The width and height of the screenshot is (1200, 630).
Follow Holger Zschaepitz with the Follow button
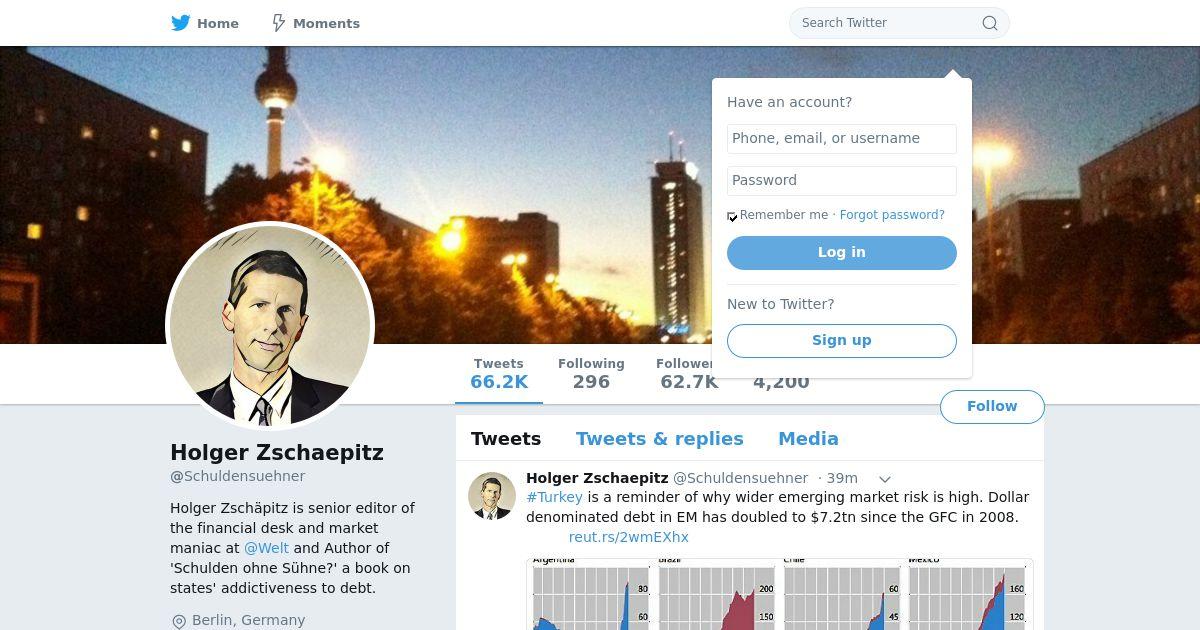click(992, 406)
